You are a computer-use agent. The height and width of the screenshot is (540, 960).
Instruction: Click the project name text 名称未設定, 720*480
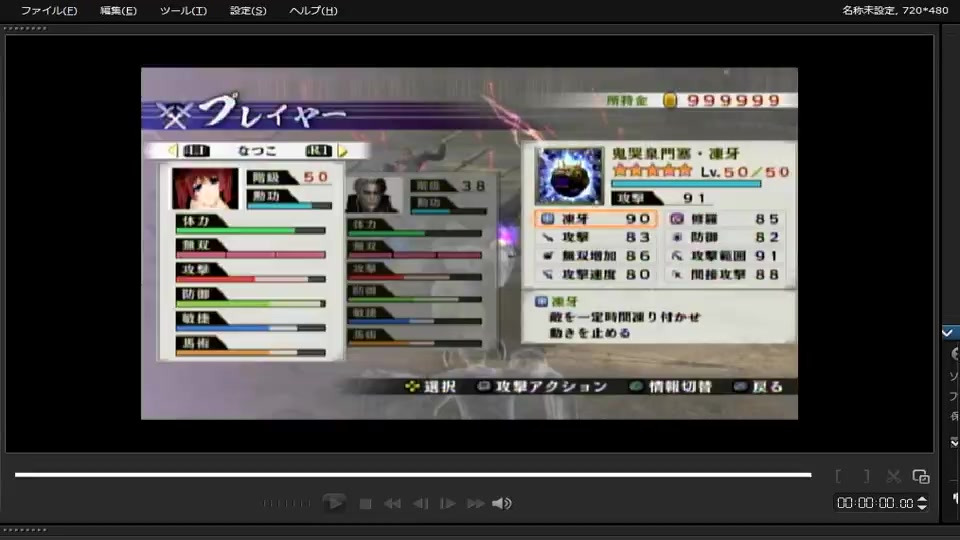coord(895,10)
